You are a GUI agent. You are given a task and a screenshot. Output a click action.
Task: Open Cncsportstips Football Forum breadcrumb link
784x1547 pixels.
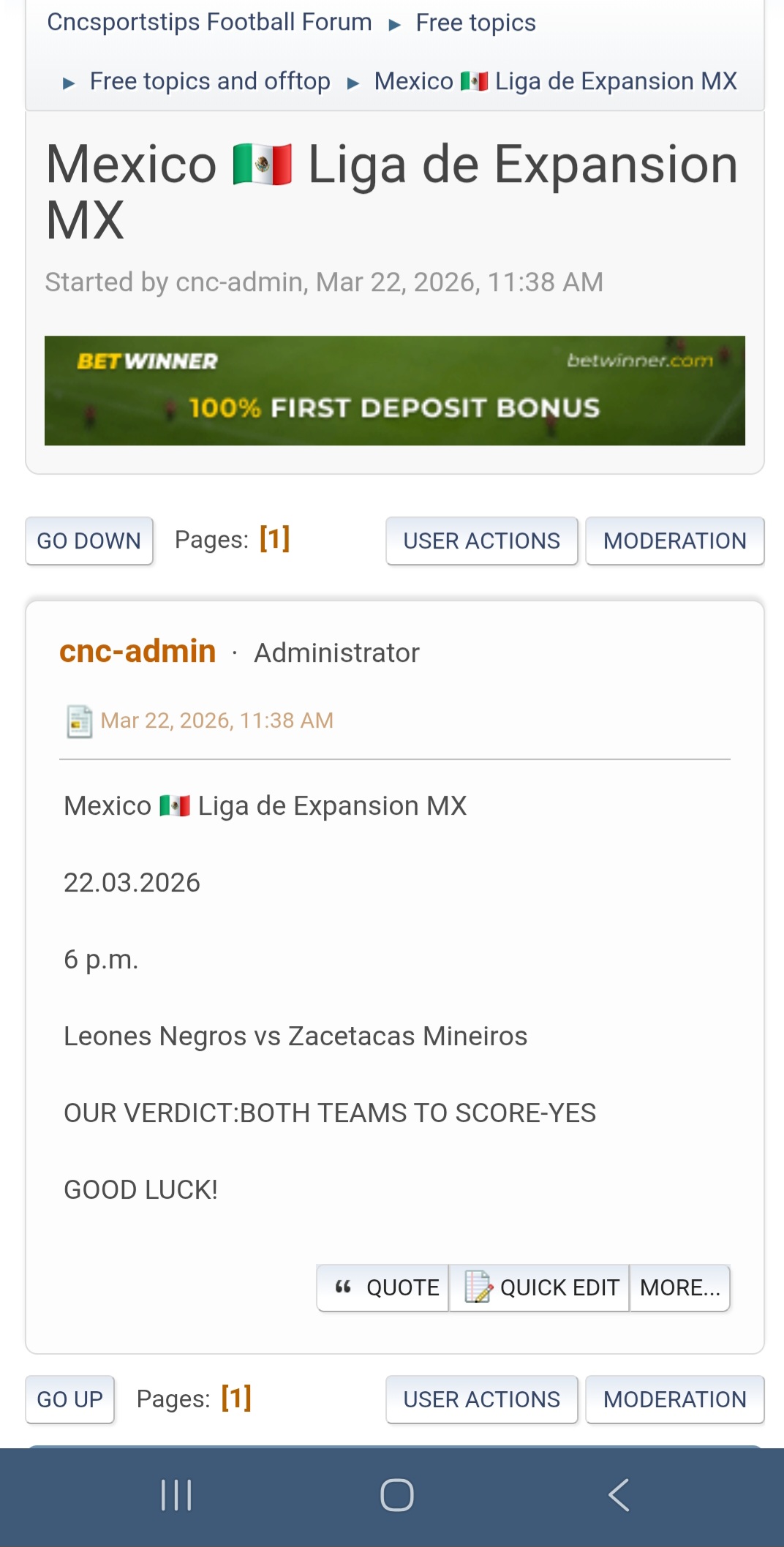209,23
